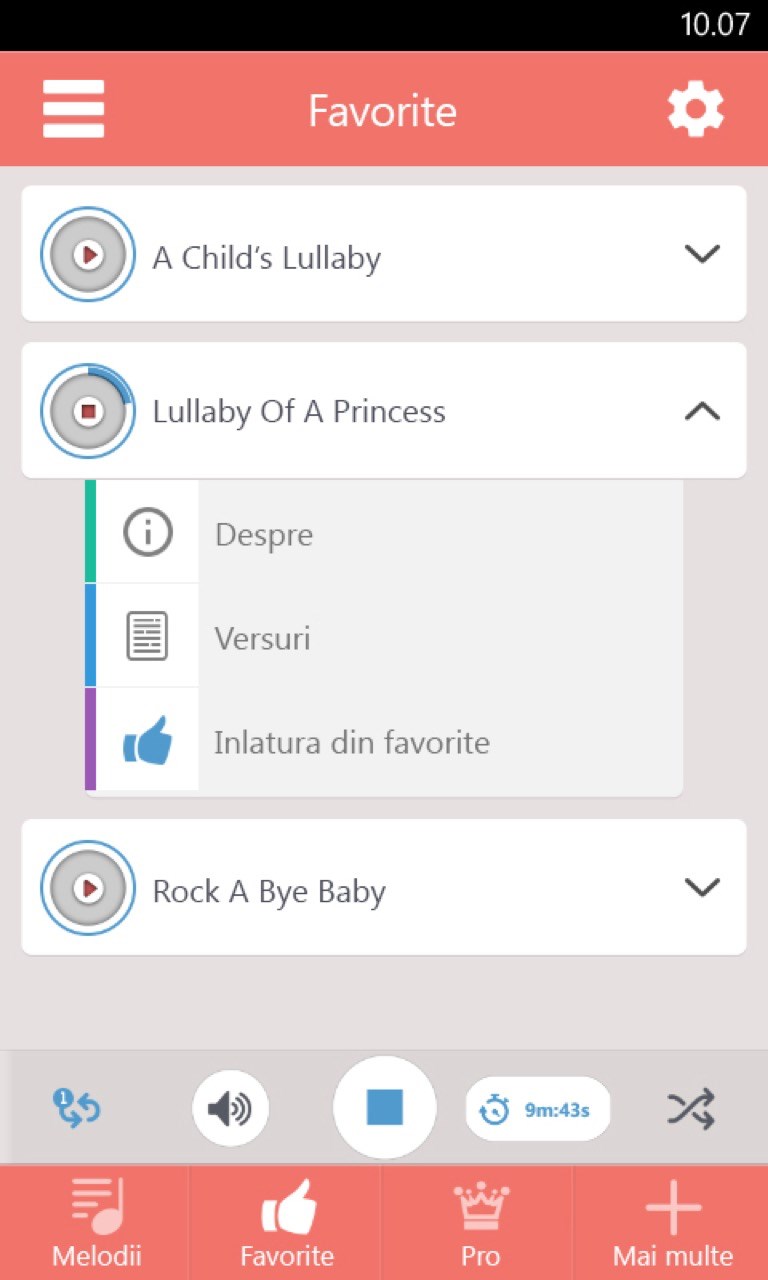Collapse Lullaby Of A Princess options
This screenshot has width=768, height=1280.
coord(702,410)
